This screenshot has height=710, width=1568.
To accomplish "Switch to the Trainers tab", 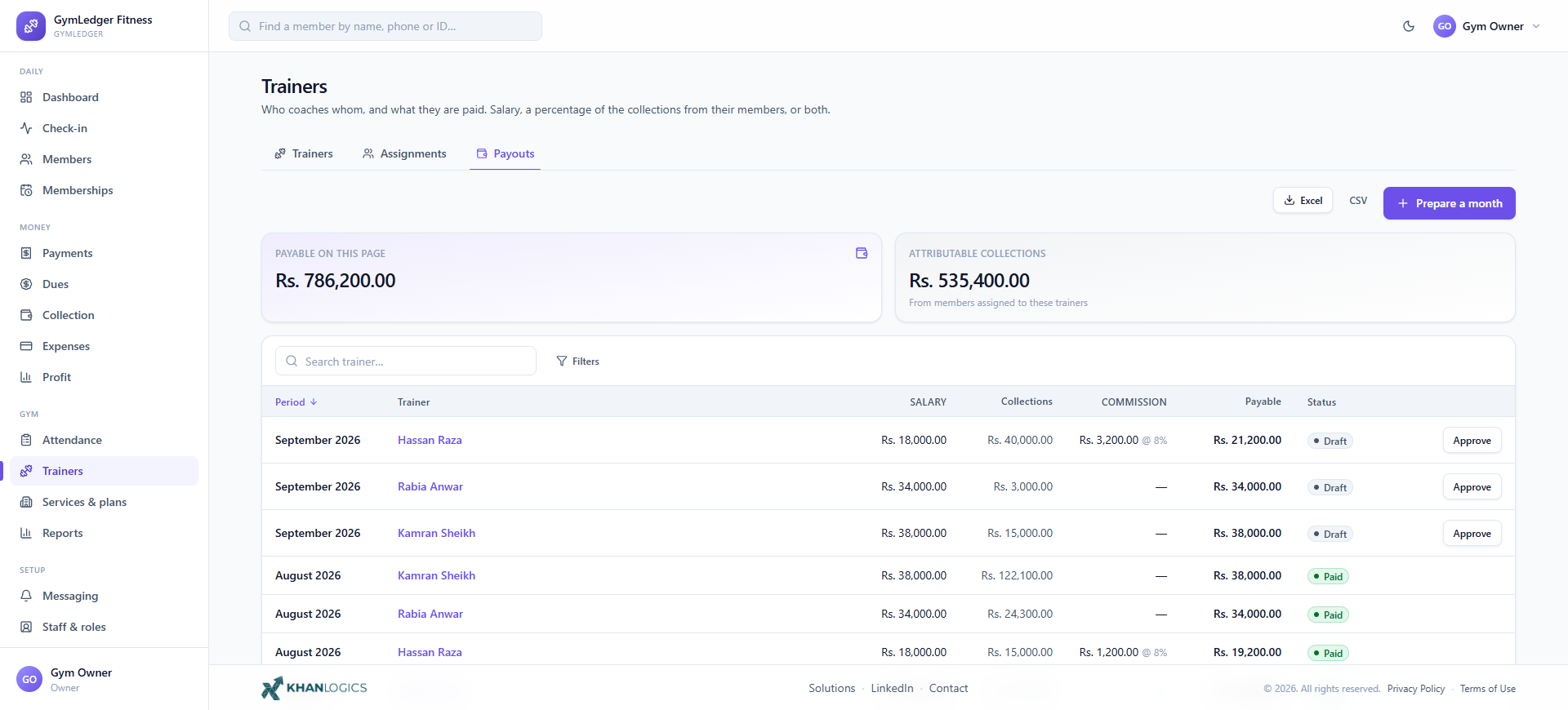I will point(304,153).
